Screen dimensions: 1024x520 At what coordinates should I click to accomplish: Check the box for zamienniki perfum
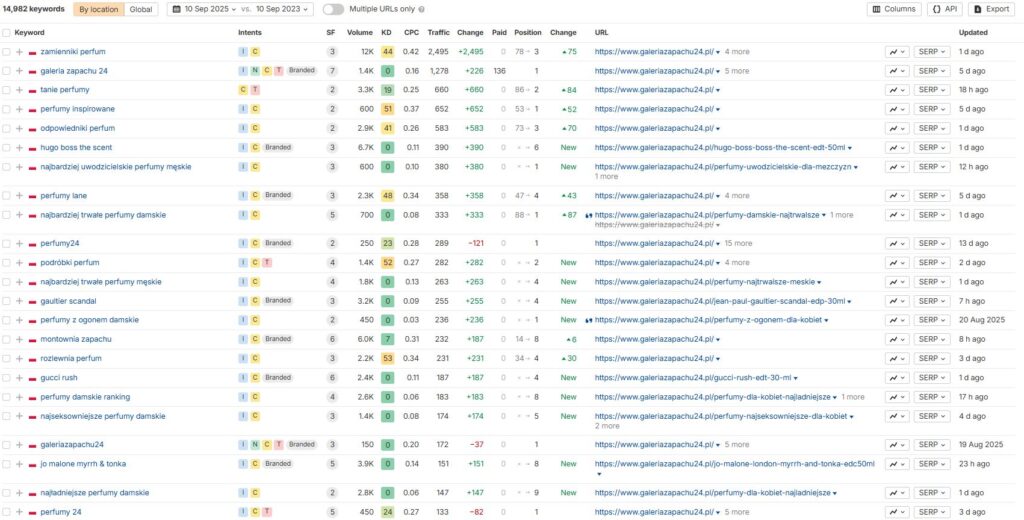coord(7,52)
